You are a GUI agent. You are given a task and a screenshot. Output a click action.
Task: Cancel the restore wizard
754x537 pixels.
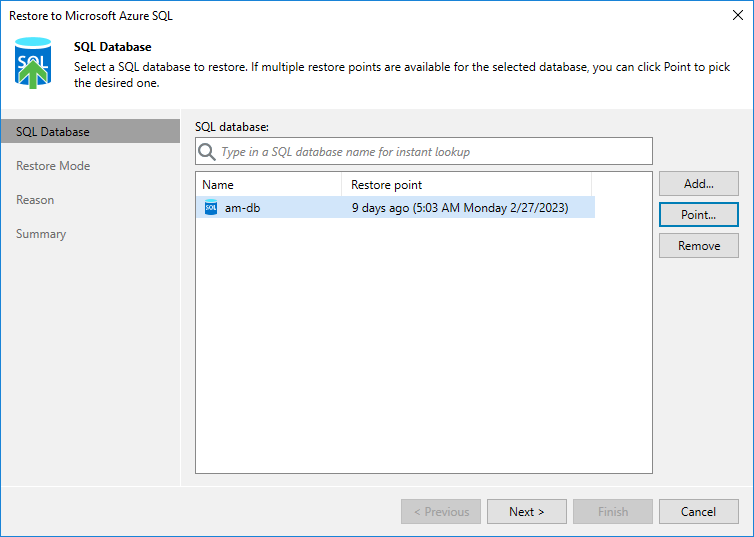pos(698,512)
